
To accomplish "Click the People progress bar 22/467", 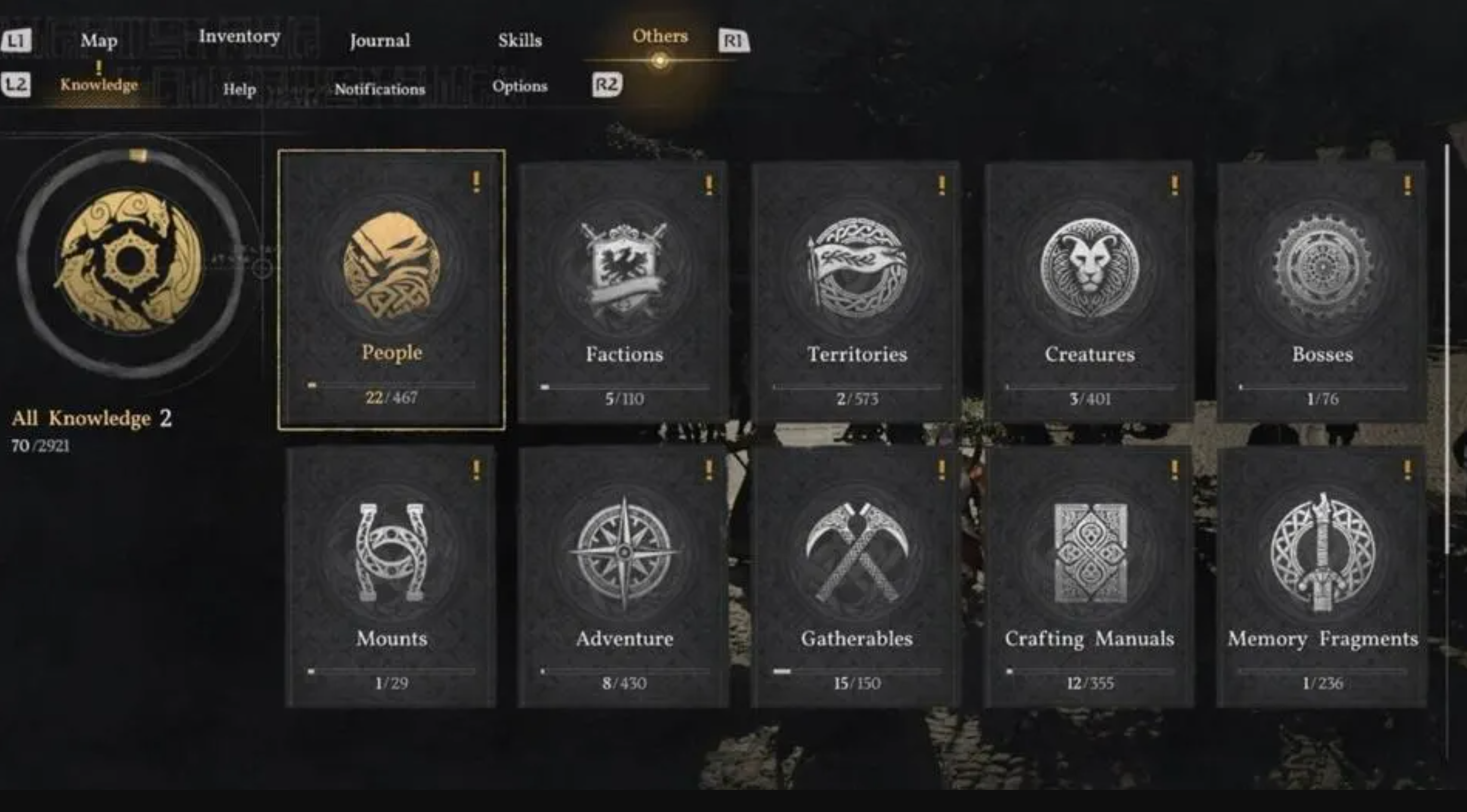I will click(x=391, y=386).
